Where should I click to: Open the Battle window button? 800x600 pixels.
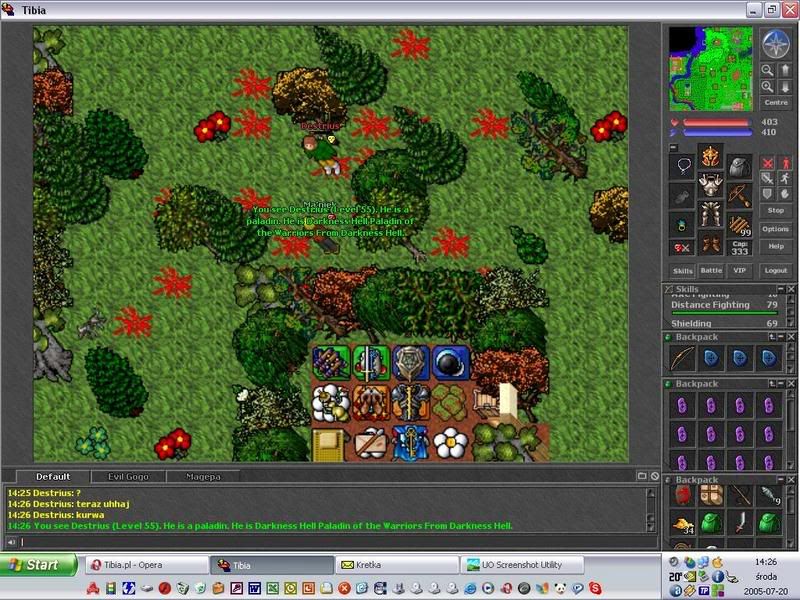point(711,270)
